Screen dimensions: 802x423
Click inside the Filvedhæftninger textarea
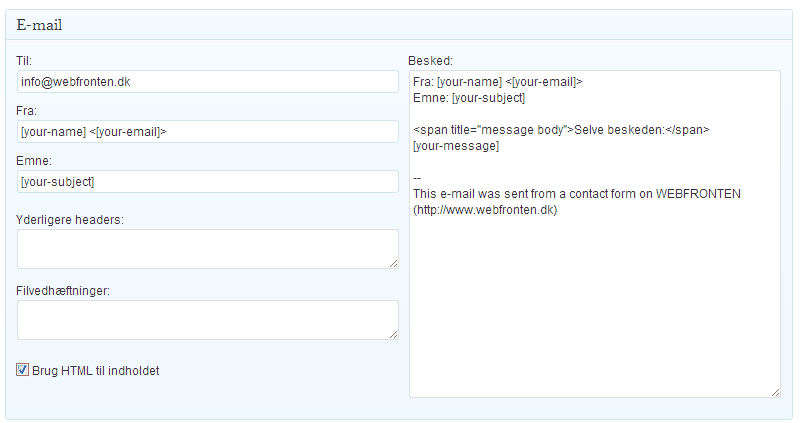click(208, 320)
